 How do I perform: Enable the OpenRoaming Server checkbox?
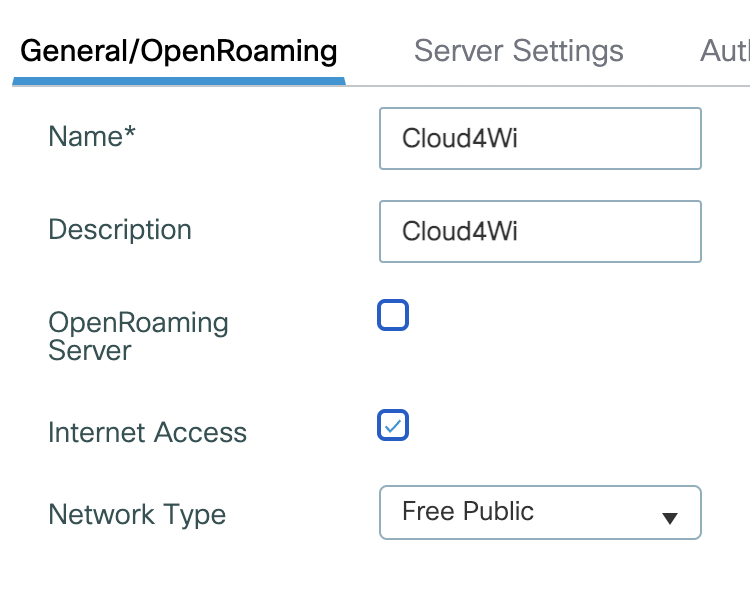(x=393, y=315)
